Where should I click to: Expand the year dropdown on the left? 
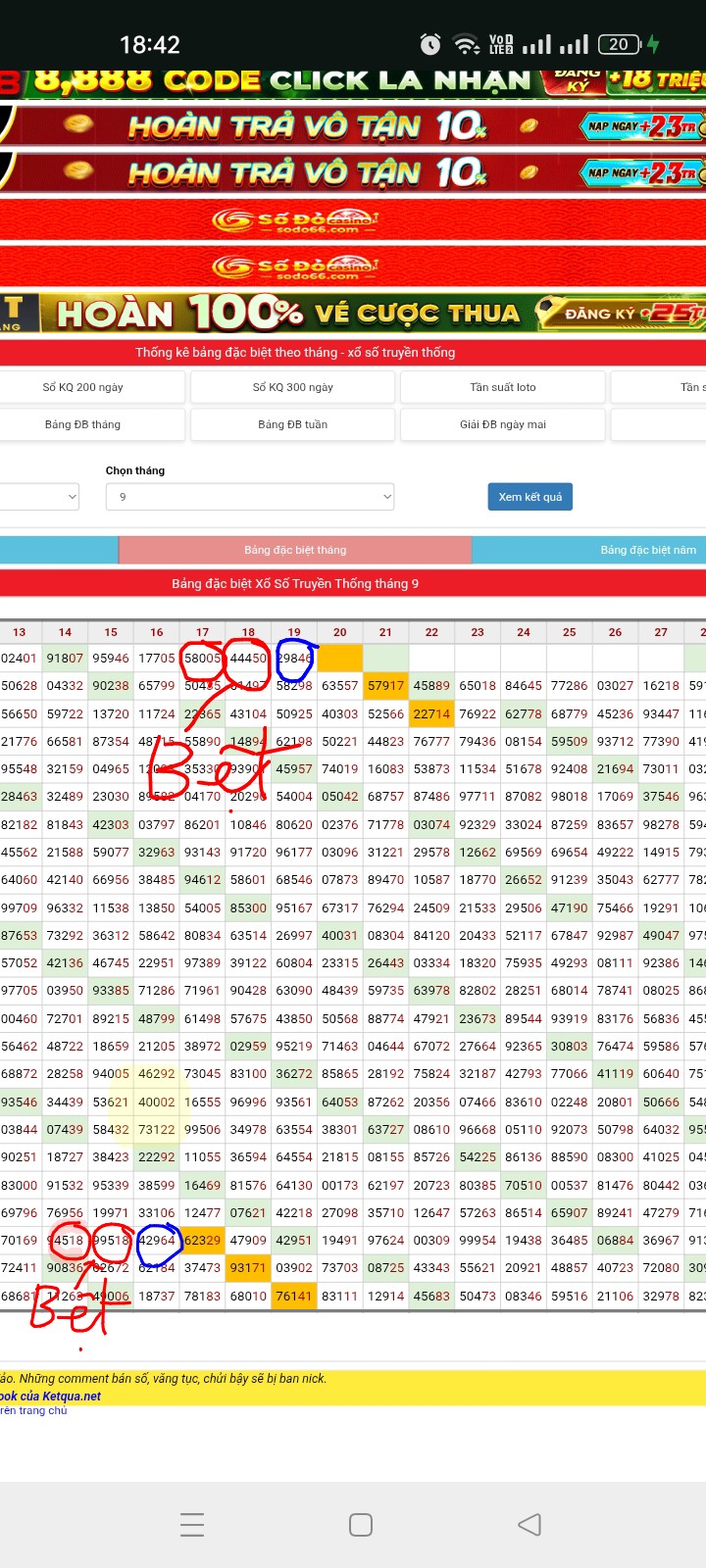[x=39, y=497]
